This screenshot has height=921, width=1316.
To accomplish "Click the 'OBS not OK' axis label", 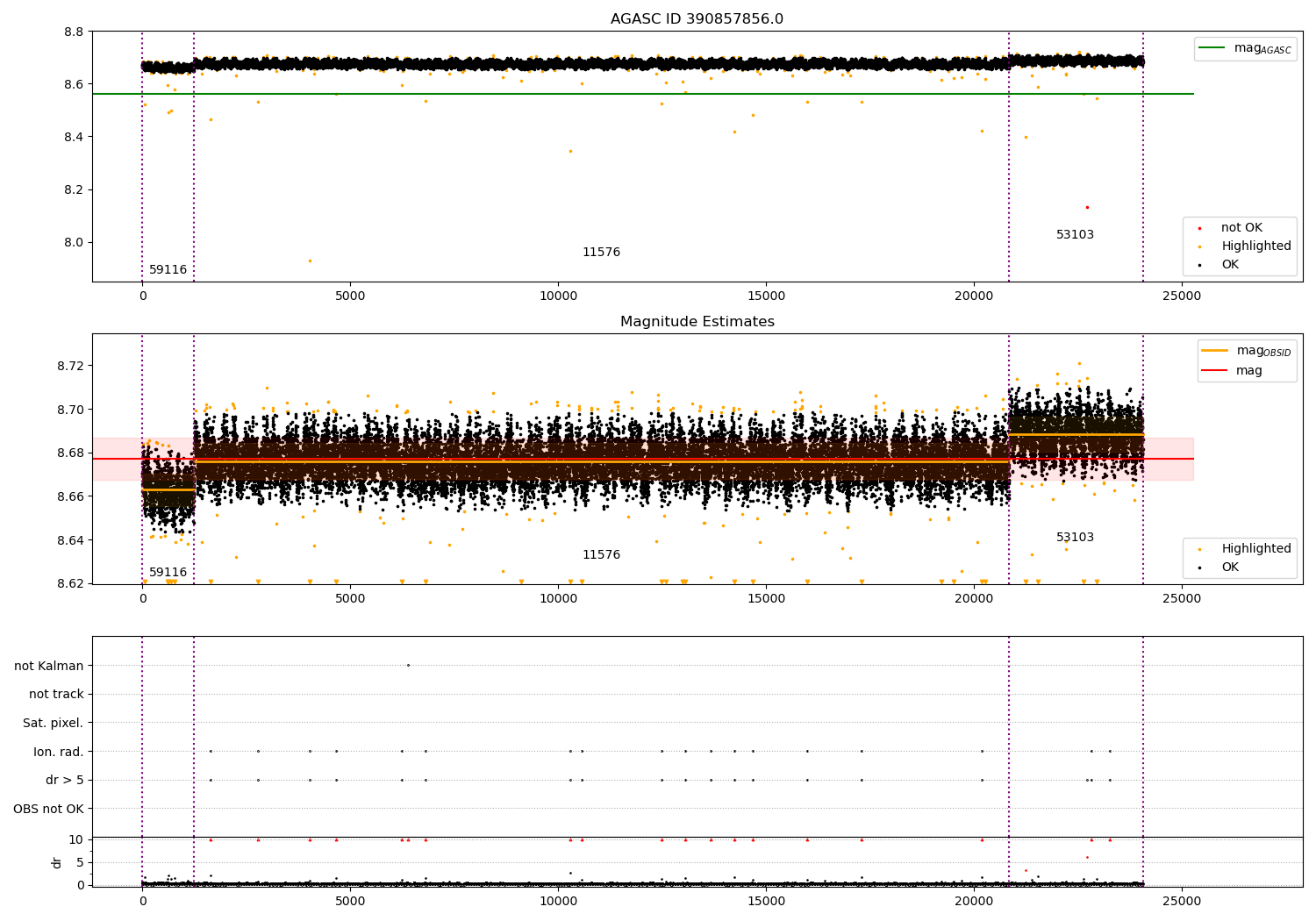I will pos(48,809).
